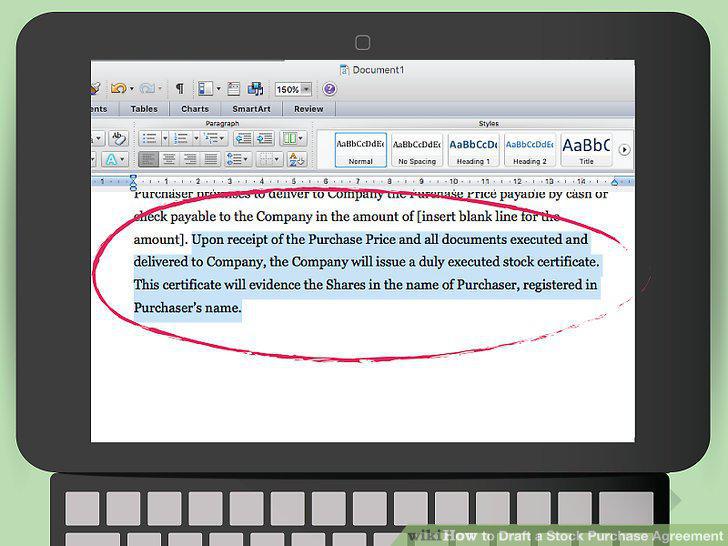728x546 pixels.
Task: Click the text "Purchaser's name."
Action: coord(188,307)
